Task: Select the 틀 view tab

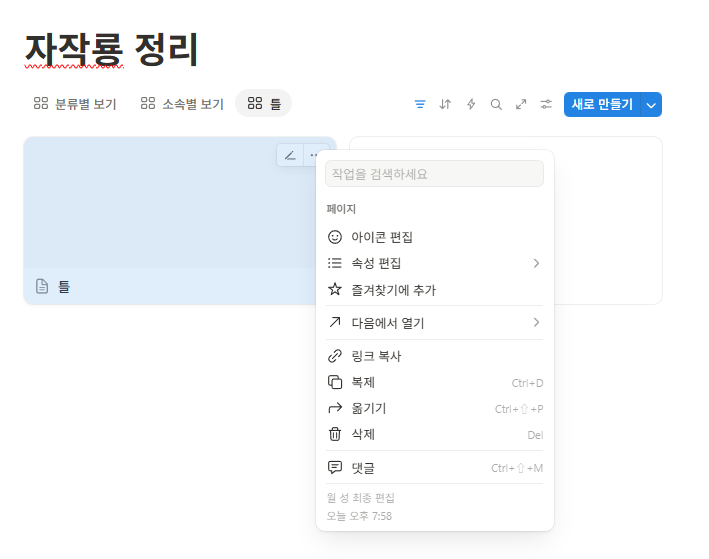Action: [x=264, y=104]
